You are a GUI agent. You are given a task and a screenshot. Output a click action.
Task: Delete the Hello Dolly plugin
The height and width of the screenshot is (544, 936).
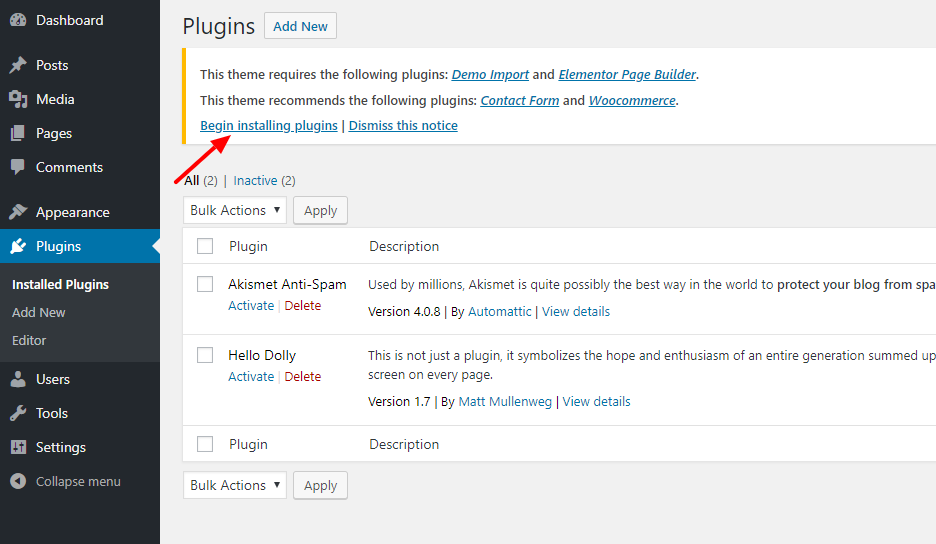click(303, 376)
